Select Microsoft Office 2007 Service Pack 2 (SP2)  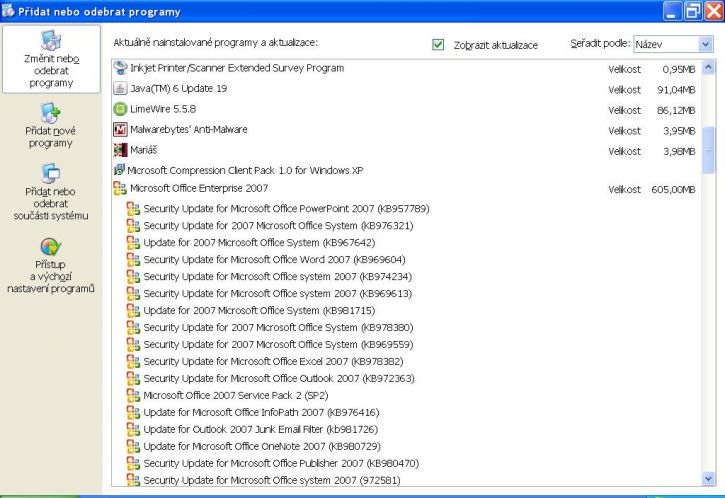click(x=236, y=395)
